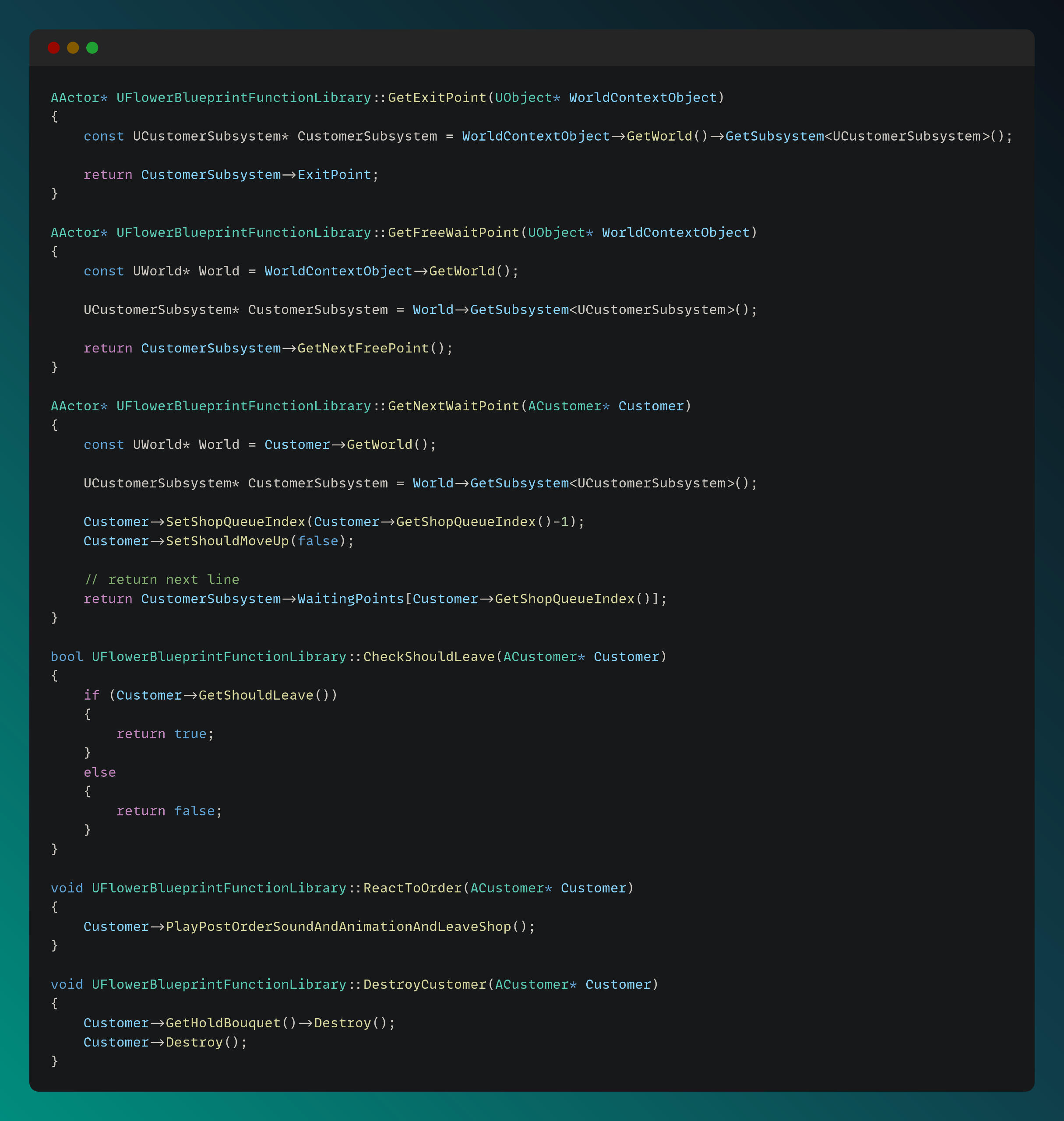Click the PlayPostOrderSoundAndAnimationAndLeaveShop call
Image resolution: width=1064 pixels, height=1121 pixels.
(338, 927)
